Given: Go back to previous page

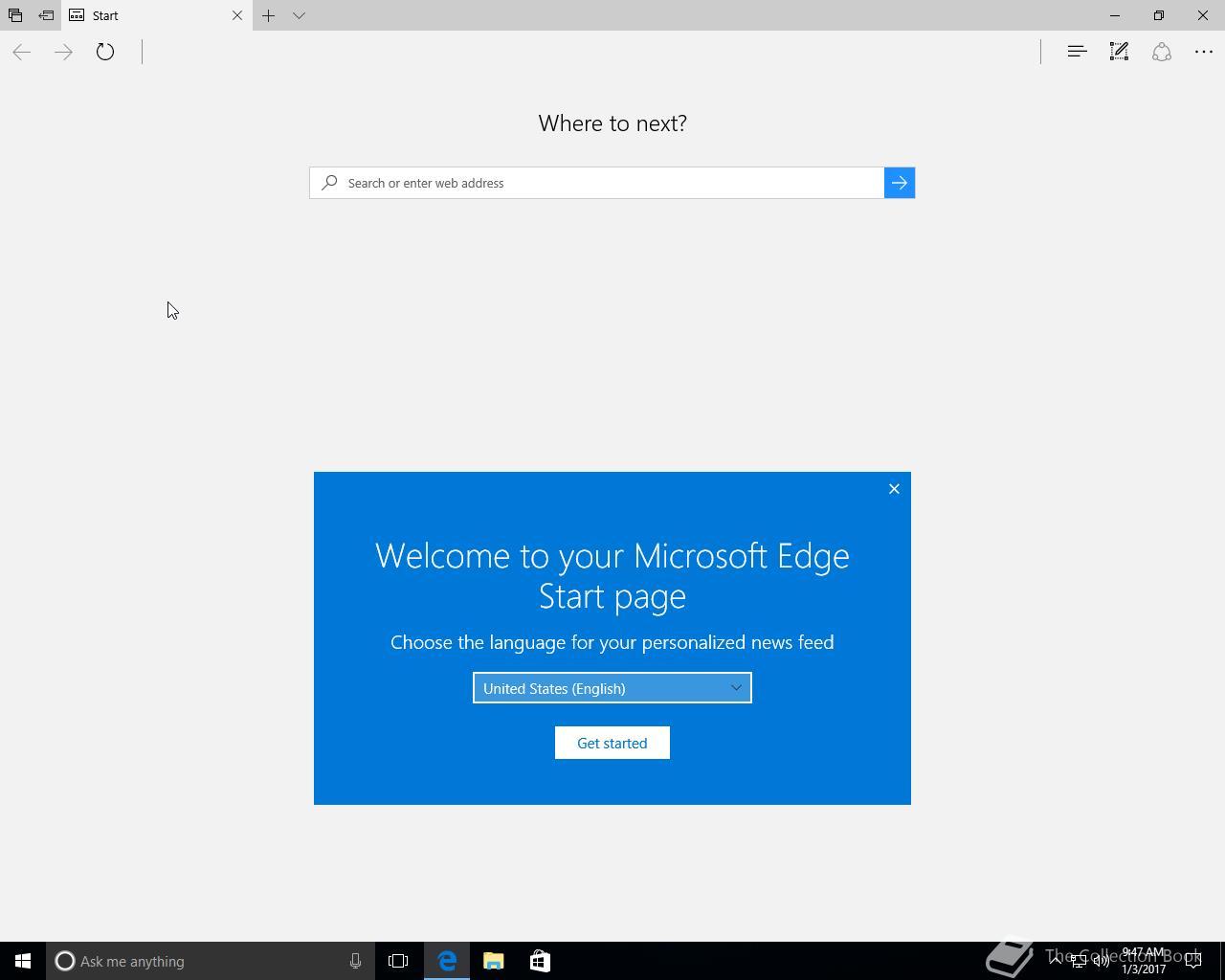Looking at the screenshot, I should point(22,53).
